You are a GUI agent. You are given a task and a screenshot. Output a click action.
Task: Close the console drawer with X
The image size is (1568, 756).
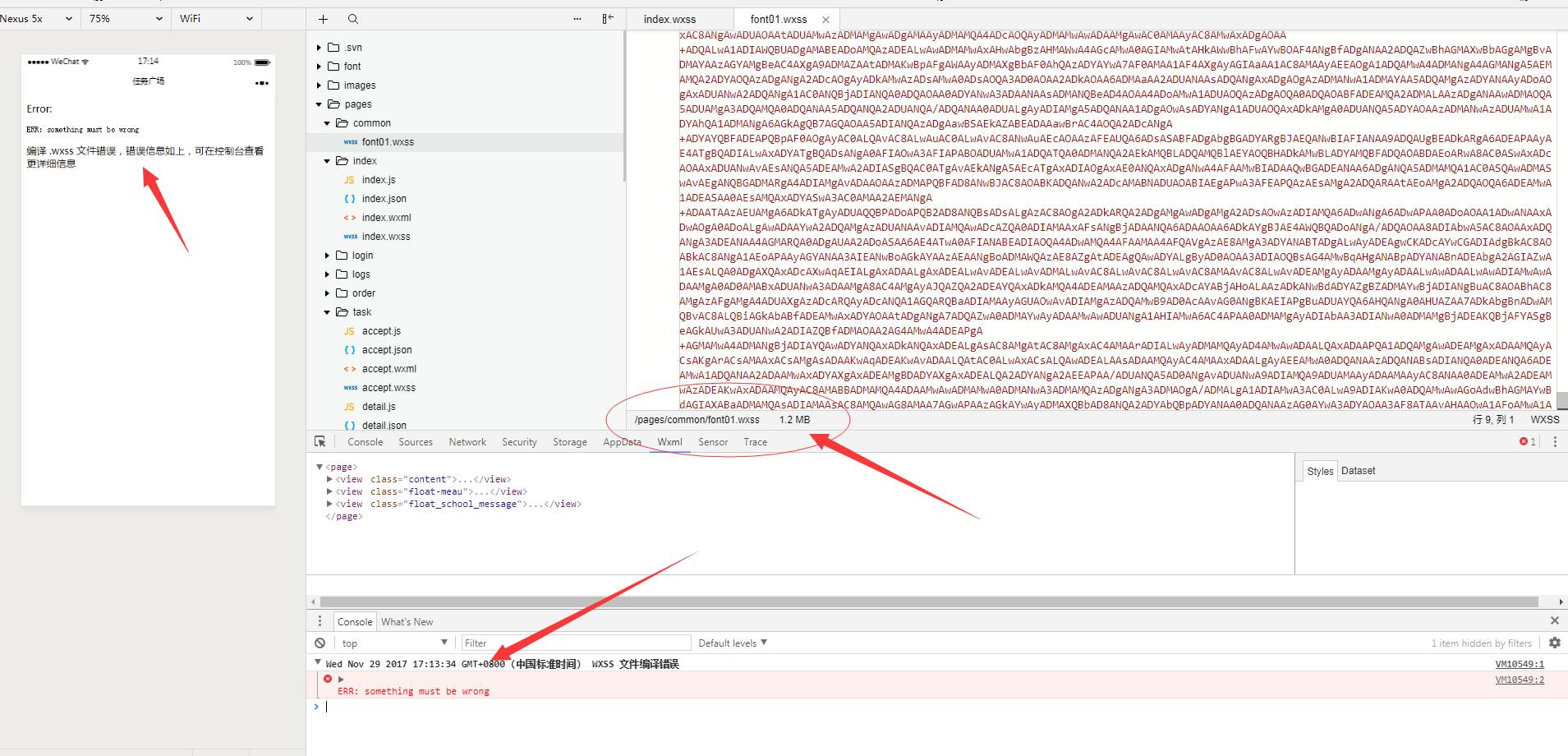[1554, 621]
